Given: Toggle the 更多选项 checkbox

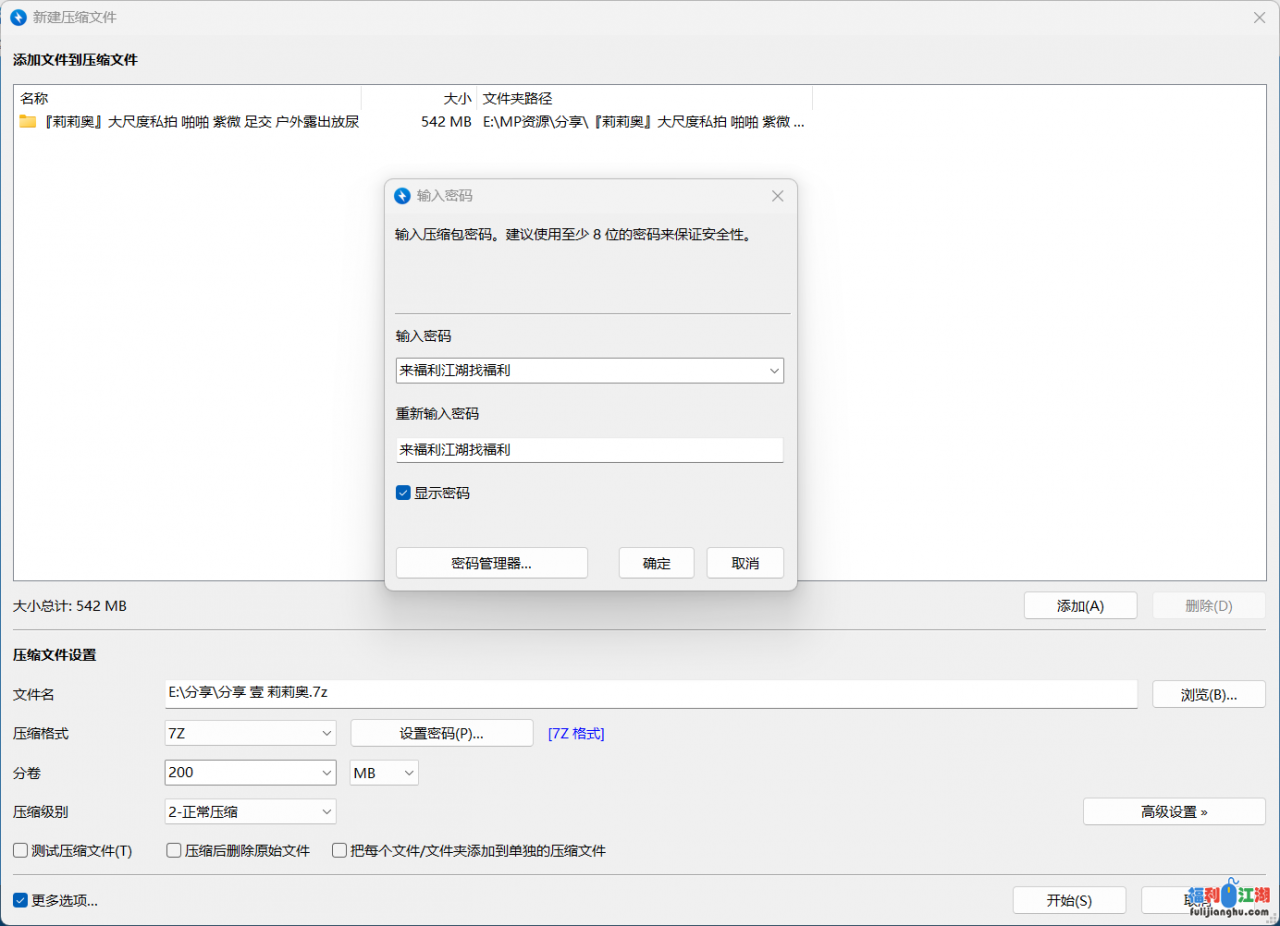Looking at the screenshot, I should (20, 900).
